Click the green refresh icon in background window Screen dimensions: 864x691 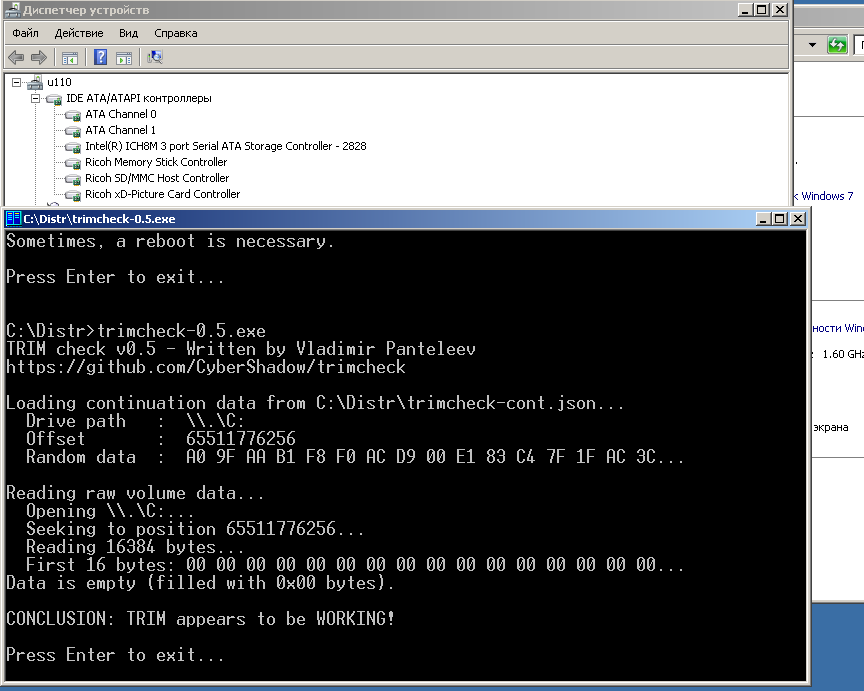[x=837, y=45]
